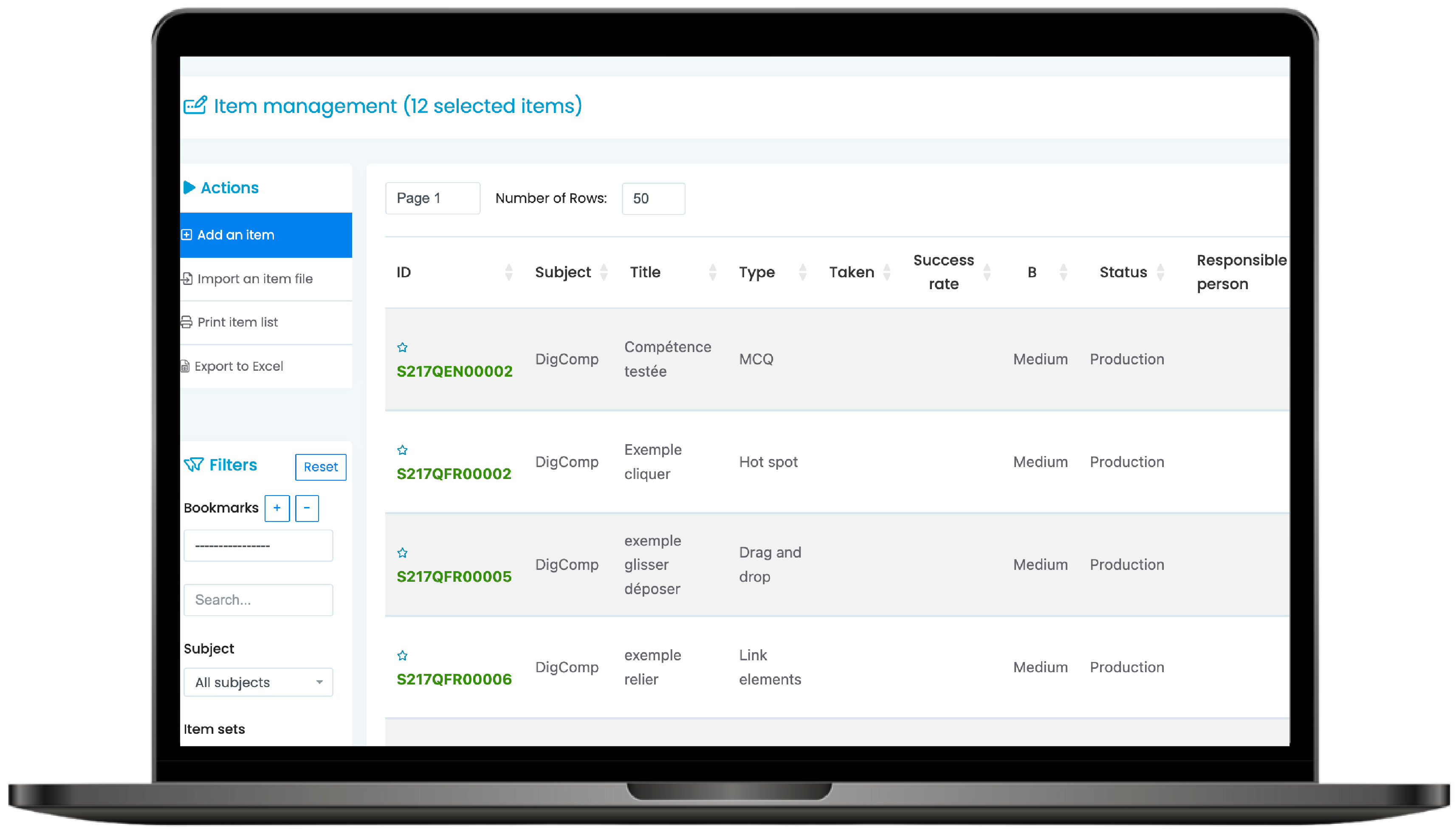Sort the ID column using its sort arrows

(509, 272)
